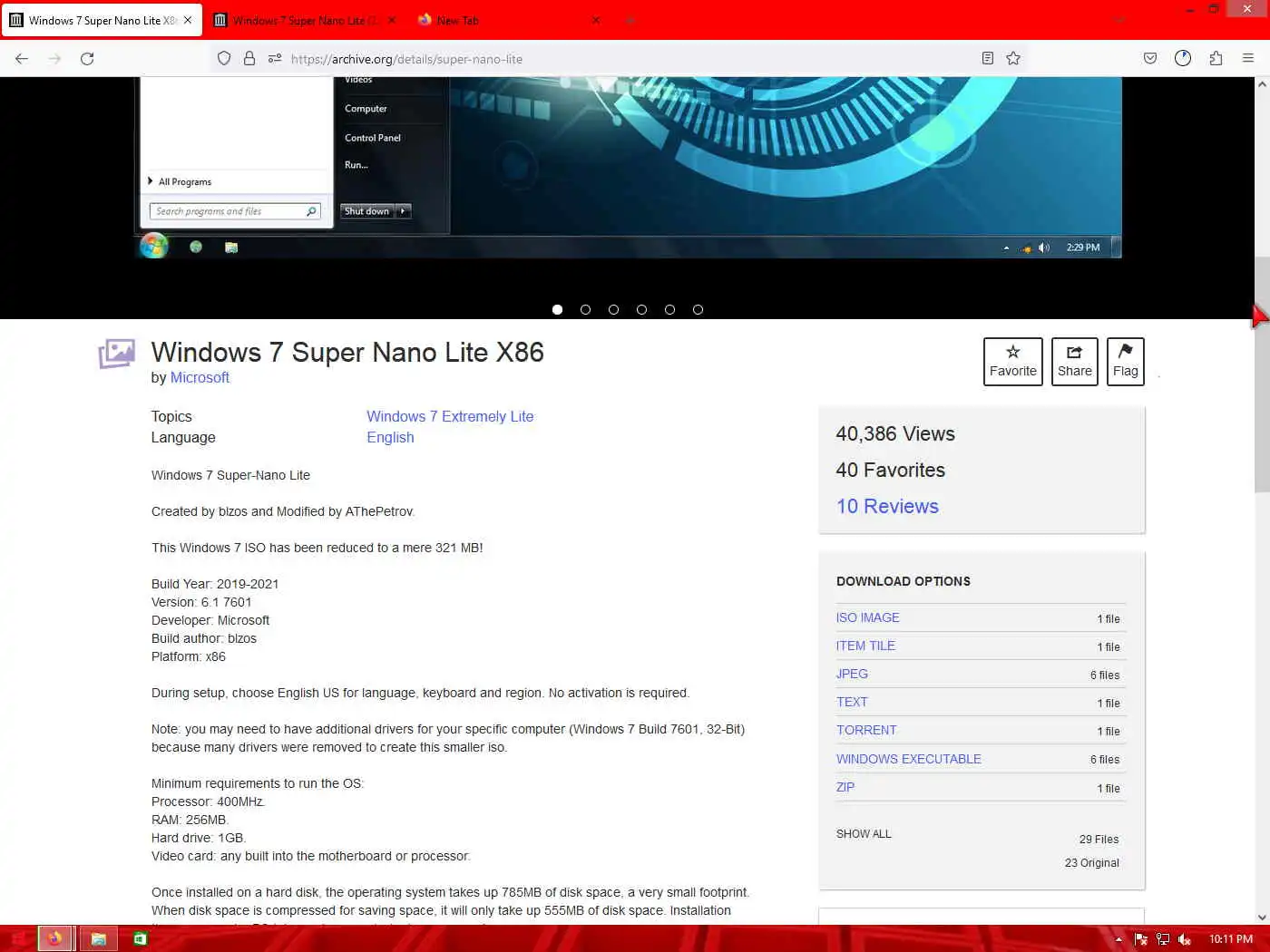The height and width of the screenshot is (952, 1270).
Task: Reload the current page
Action: (x=87, y=59)
